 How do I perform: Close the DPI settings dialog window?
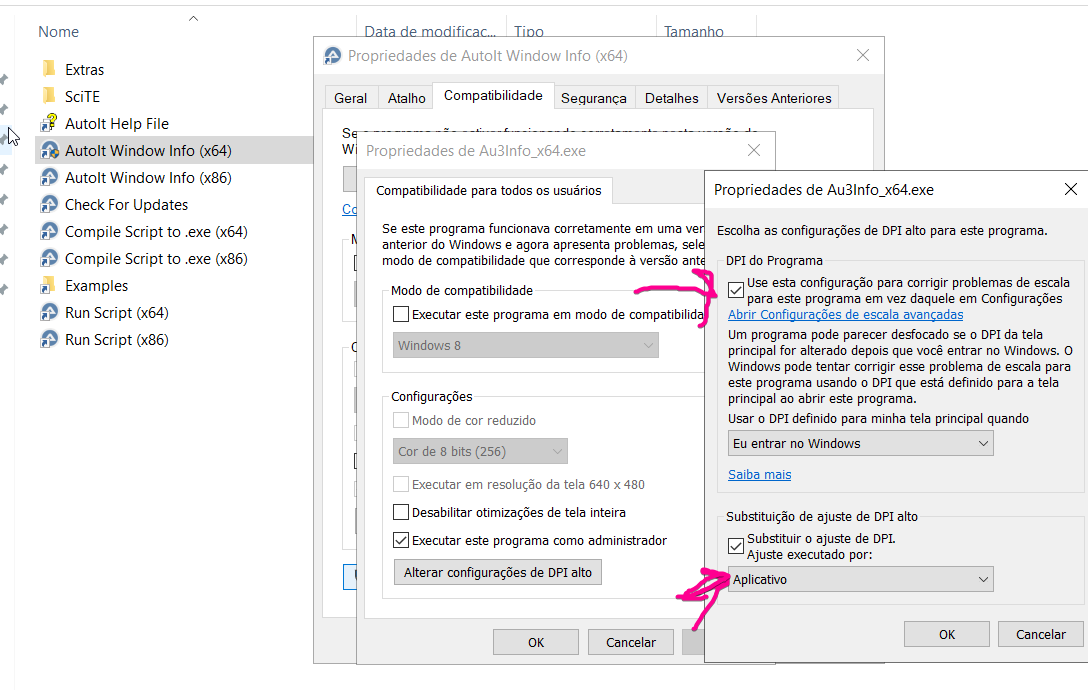point(1071,190)
